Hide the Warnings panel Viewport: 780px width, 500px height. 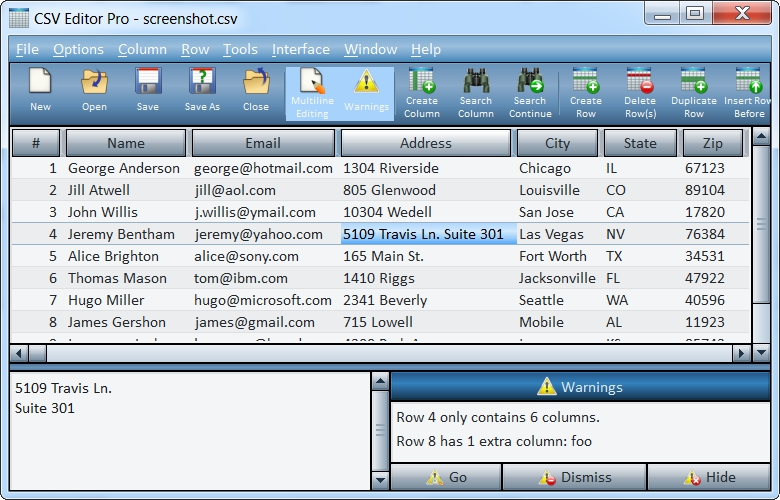tap(709, 477)
